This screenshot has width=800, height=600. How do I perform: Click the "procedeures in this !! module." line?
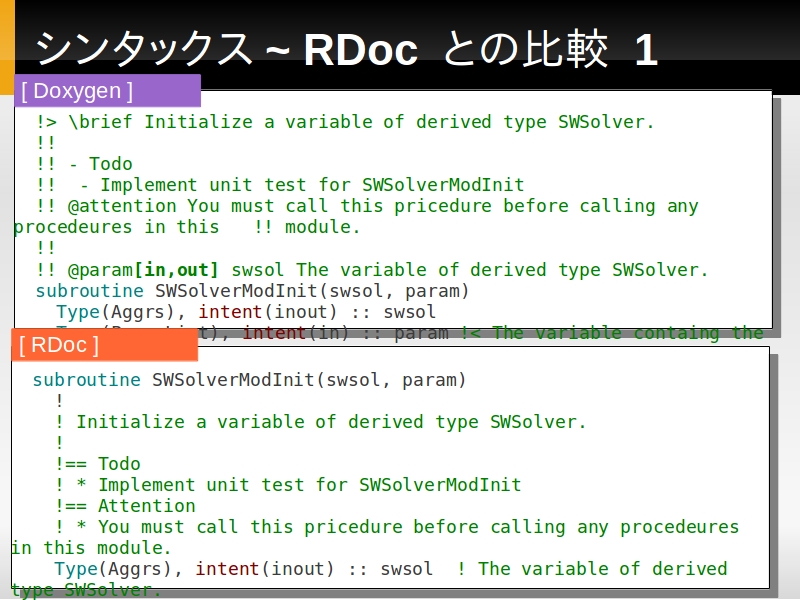tap(186, 227)
